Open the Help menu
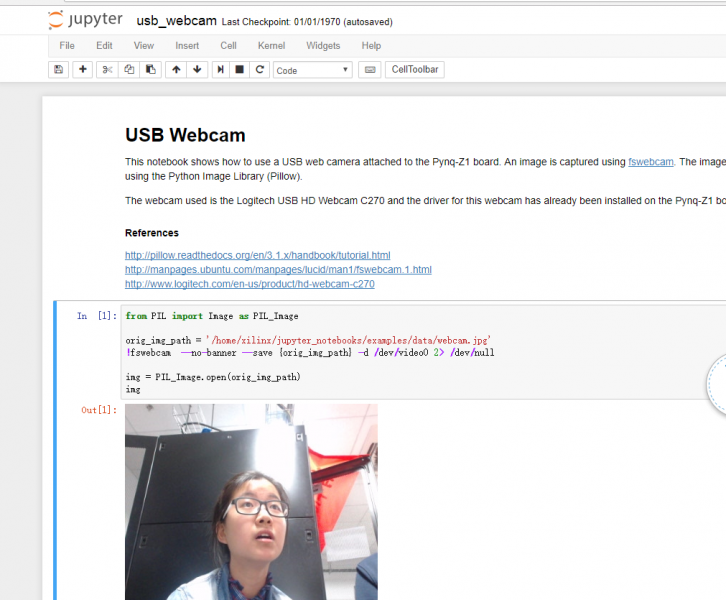This screenshot has height=600, width=726. click(371, 45)
